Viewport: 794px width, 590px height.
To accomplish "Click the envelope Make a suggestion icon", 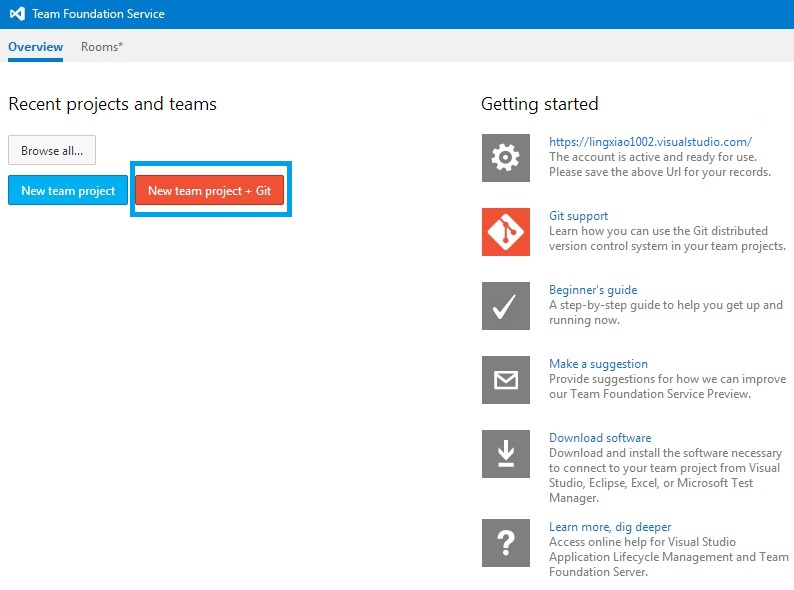I will point(505,380).
